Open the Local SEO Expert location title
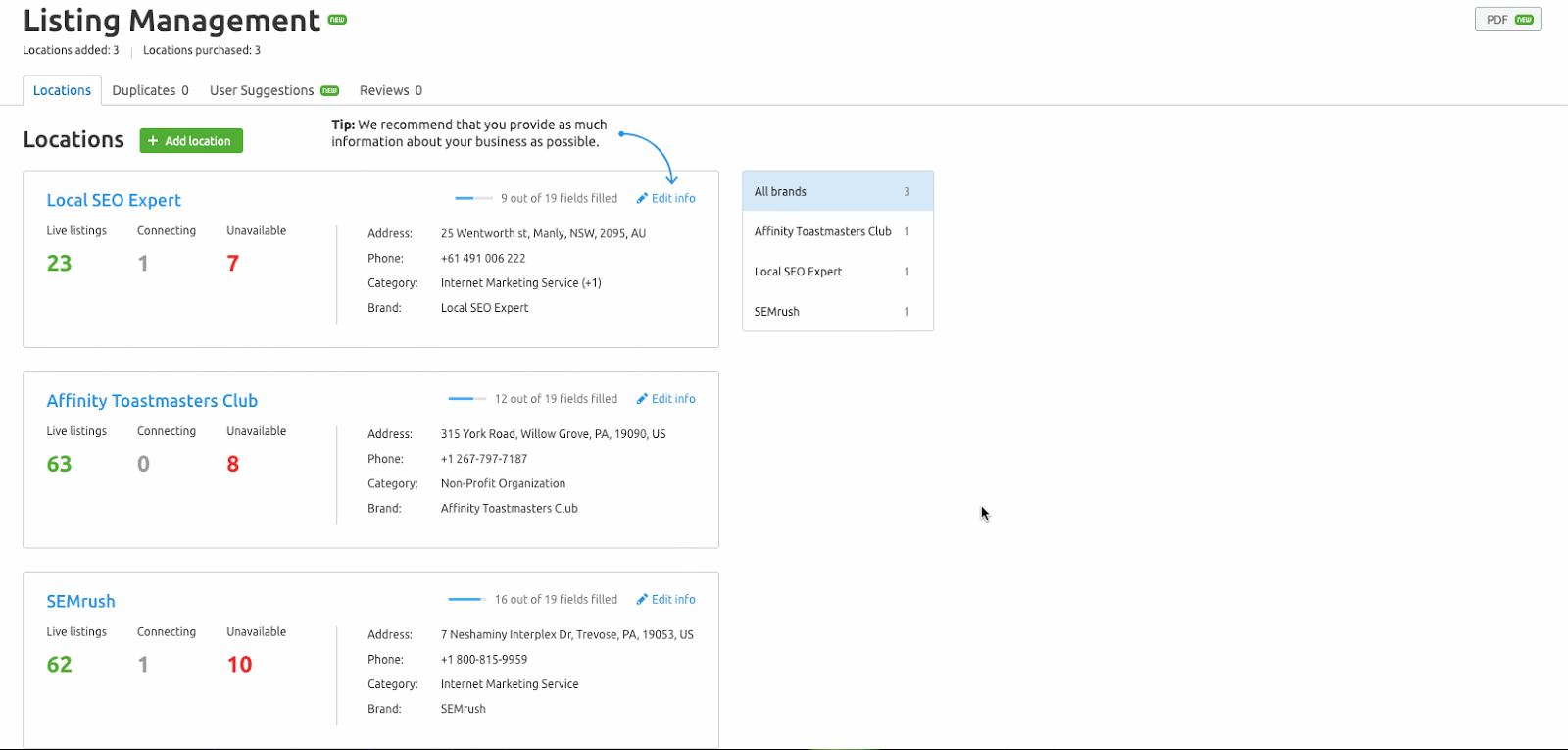Image resolution: width=1568 pixels, height=750 pixels. coord(114,200)
